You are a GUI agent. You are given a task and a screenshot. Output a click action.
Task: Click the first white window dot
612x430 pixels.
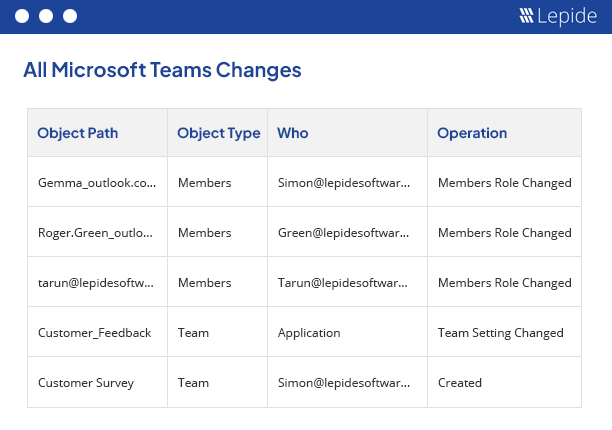[x=22, y=16]
